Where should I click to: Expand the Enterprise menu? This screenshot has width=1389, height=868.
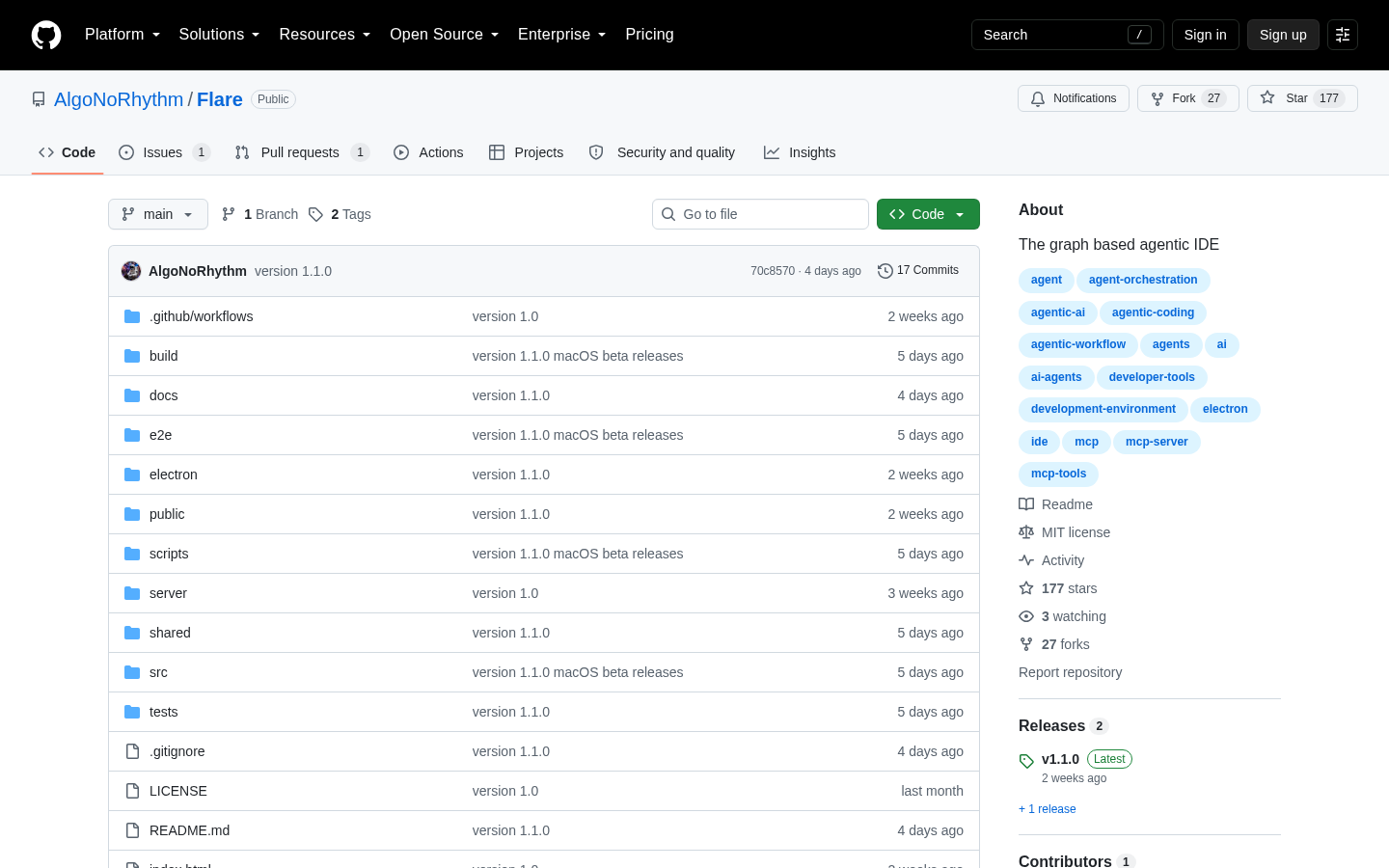[x=562, y=35]
